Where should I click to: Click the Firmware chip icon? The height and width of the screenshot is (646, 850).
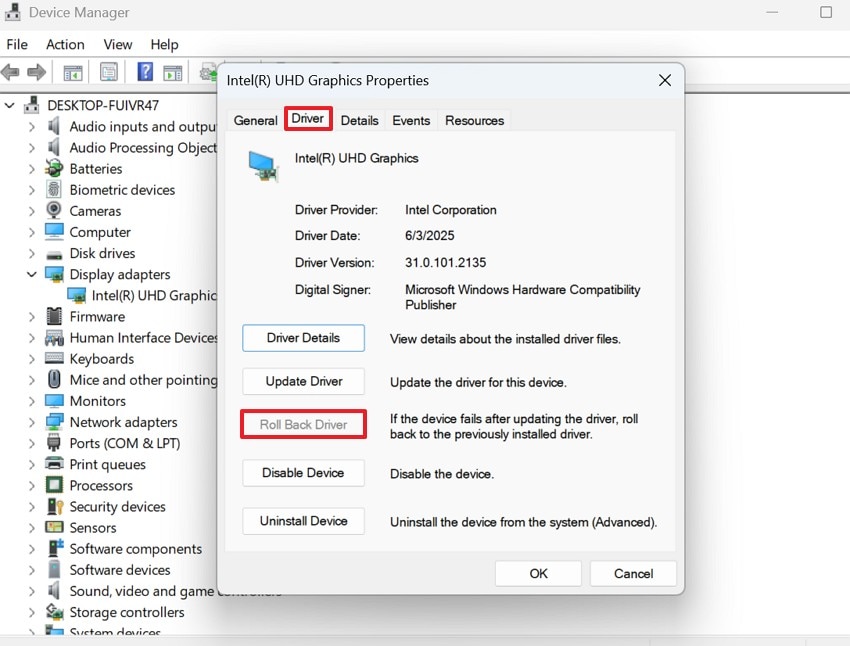click(54, 316)
